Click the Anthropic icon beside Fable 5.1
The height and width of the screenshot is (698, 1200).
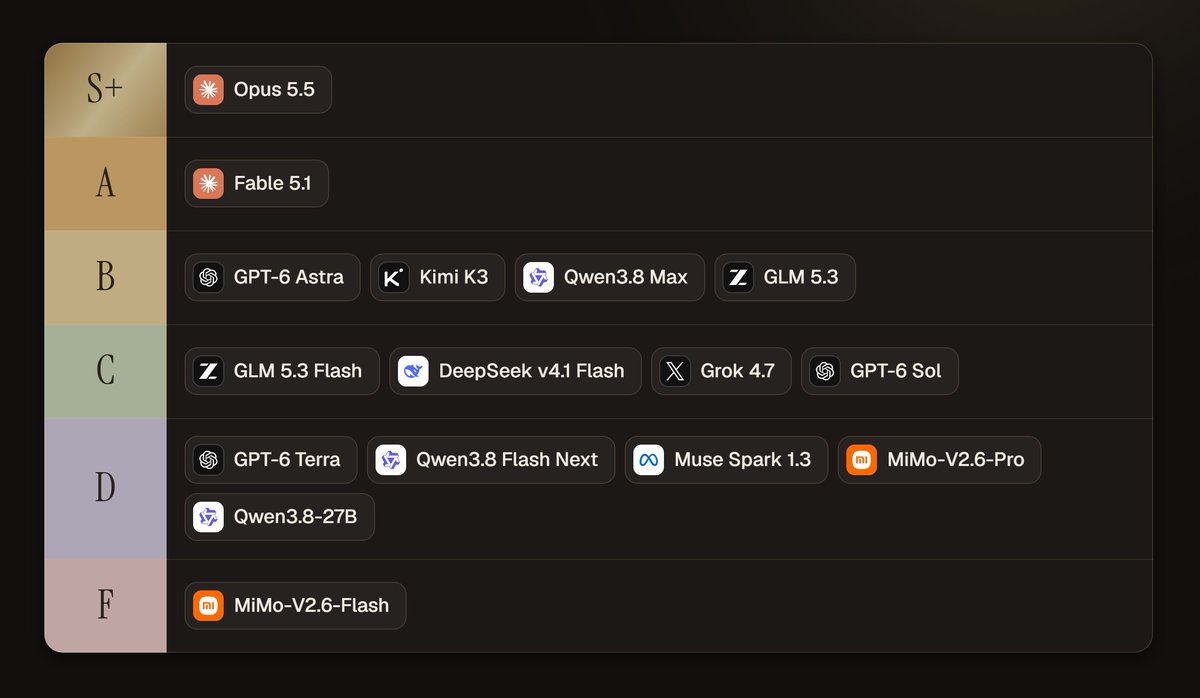[x=209, y=184]
